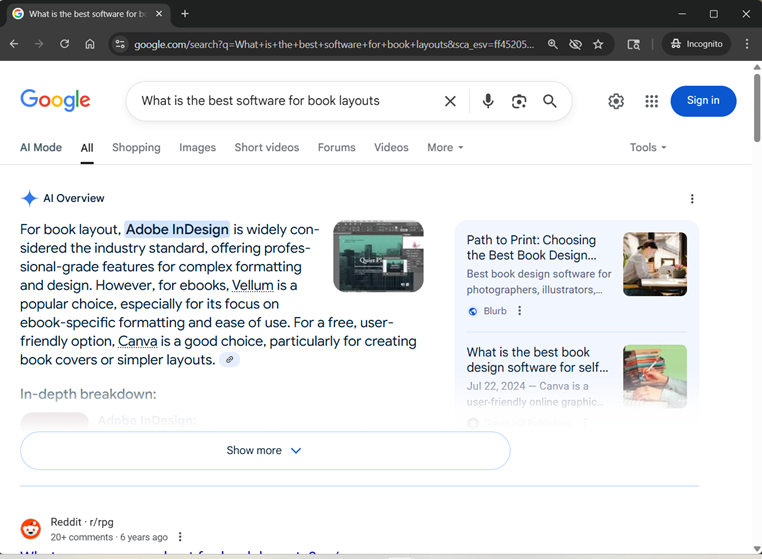Select the In-depth breakdown heading

pyautogui.click(x=88, y=394)
